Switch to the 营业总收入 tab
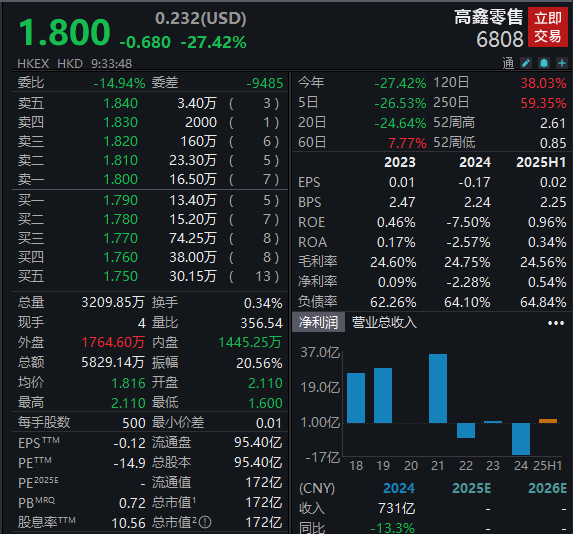The width and height of the screenshot is (573, 534). (384, 322)
